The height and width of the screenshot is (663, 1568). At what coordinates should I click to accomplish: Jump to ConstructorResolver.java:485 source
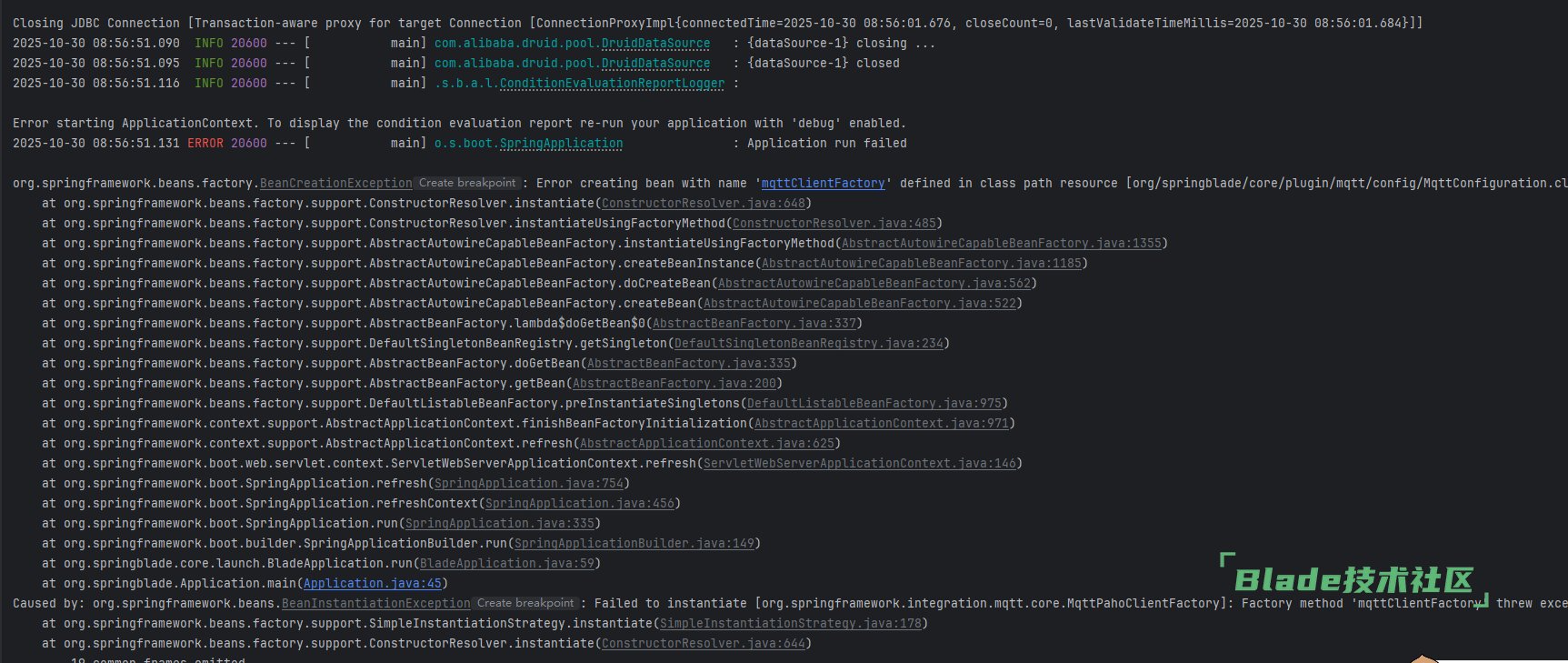(x=834, y=224)
